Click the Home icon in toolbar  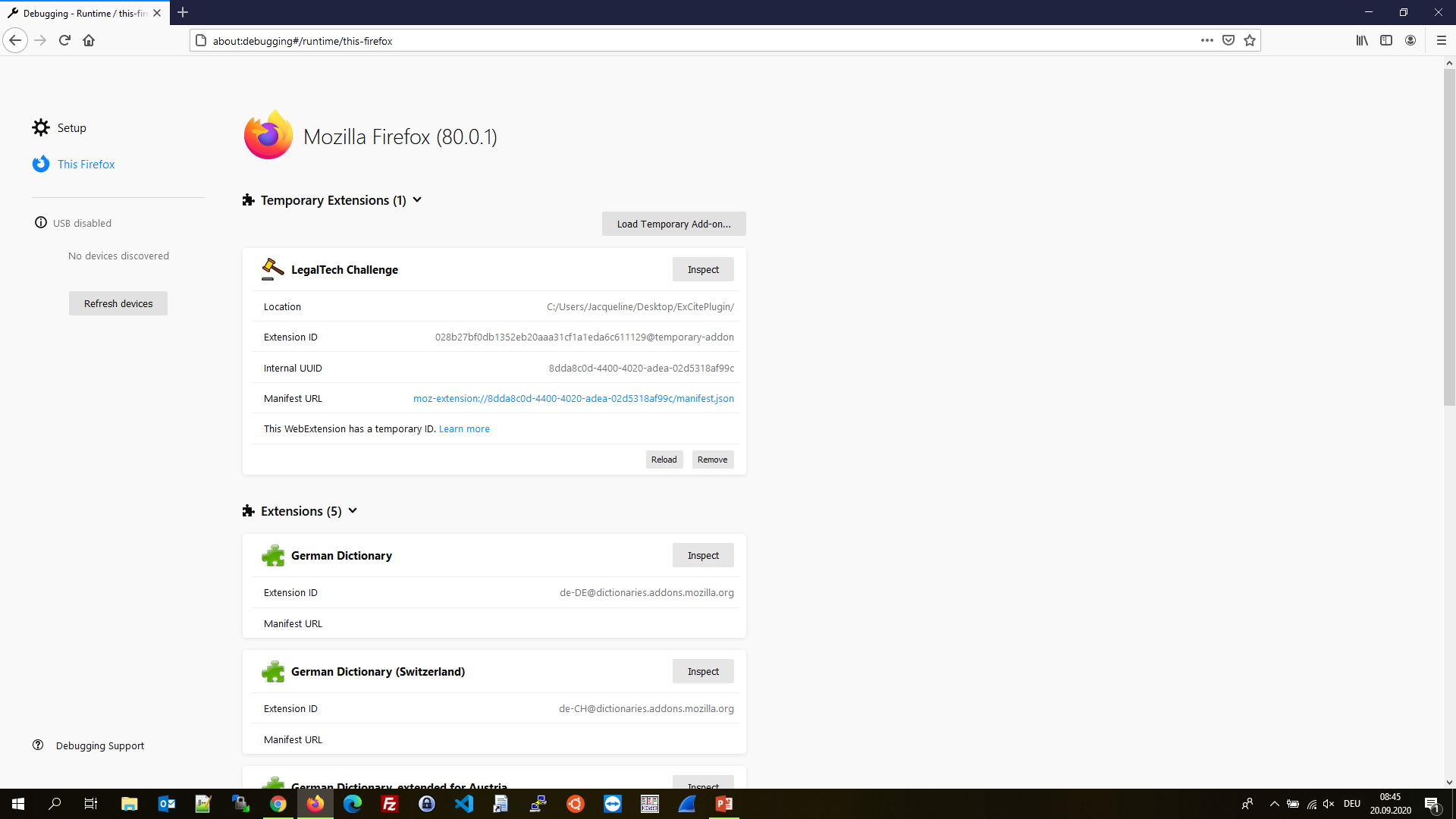(x=89, y=41)
